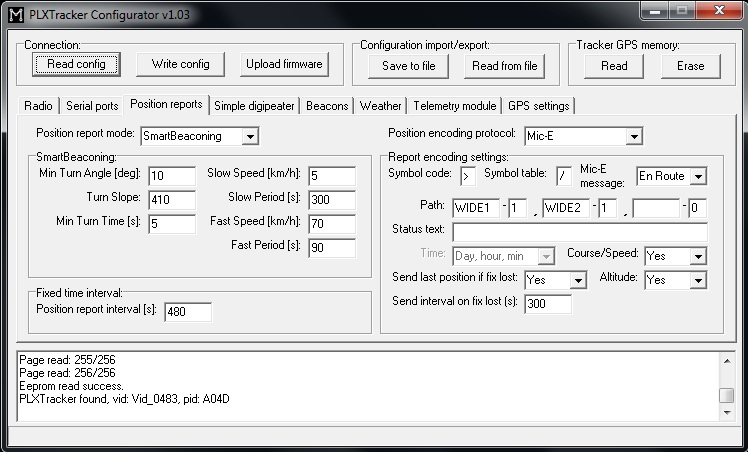Click the PLXTracker app icon in title bar

tap(14, 12)
